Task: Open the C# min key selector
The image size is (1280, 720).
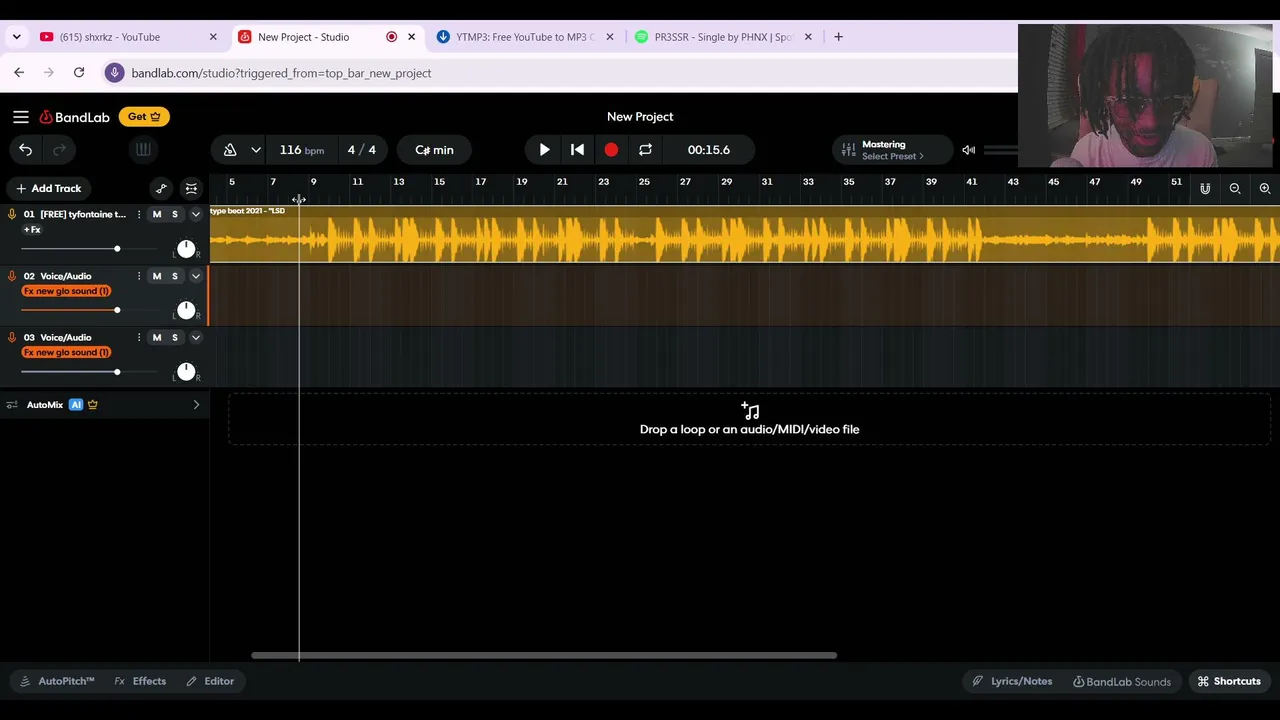Action: pyautogui.click(x=434, y=150)
